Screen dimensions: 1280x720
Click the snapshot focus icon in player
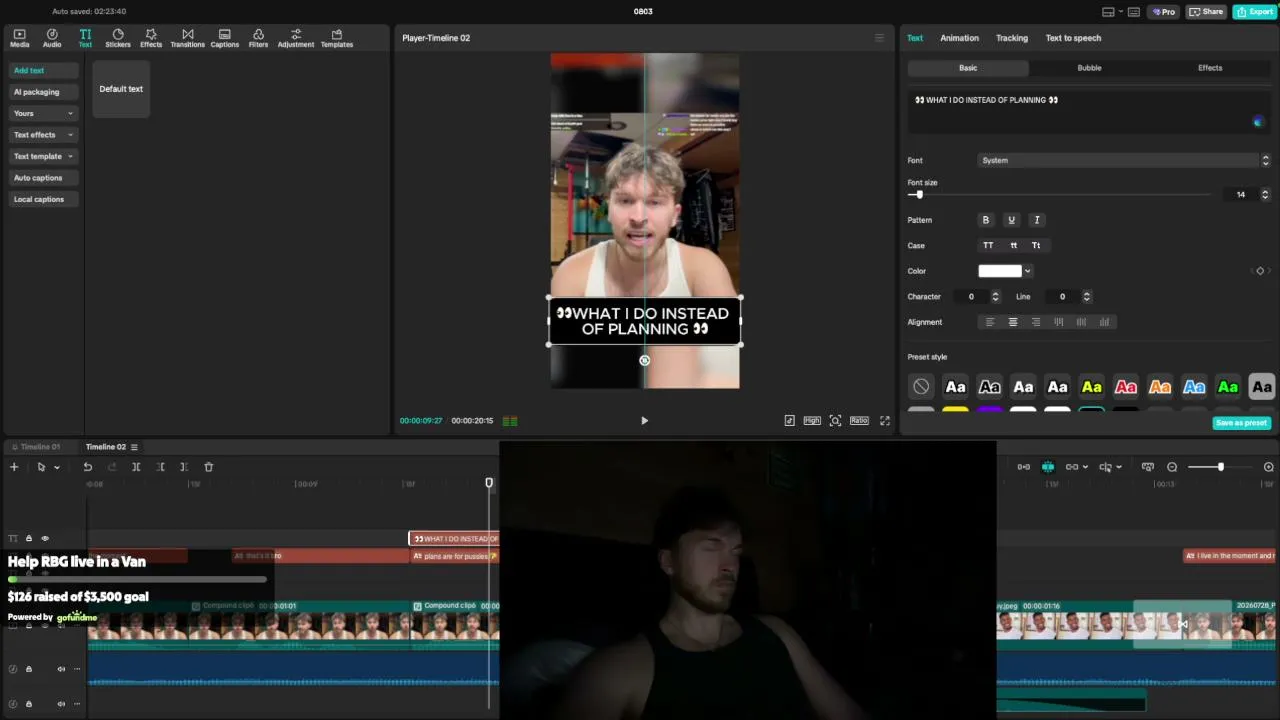pos(835,421)
